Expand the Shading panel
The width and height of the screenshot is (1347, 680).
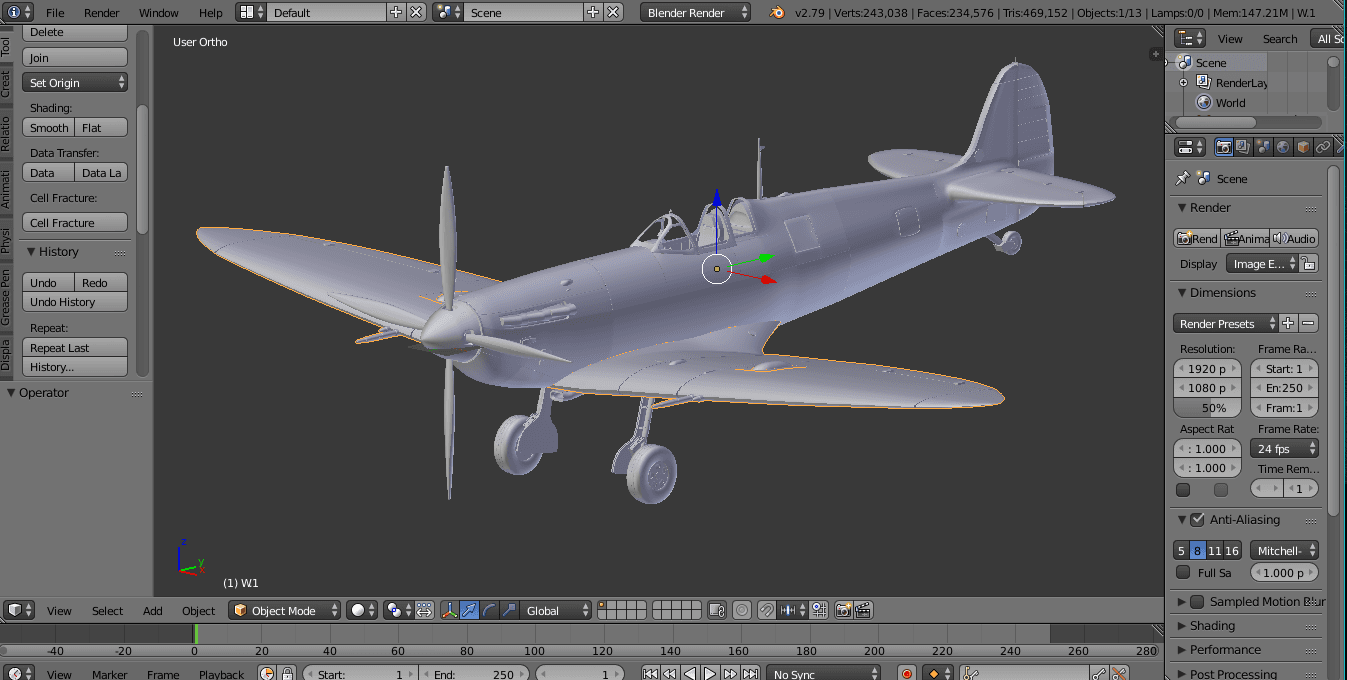tap(1212, 625)
